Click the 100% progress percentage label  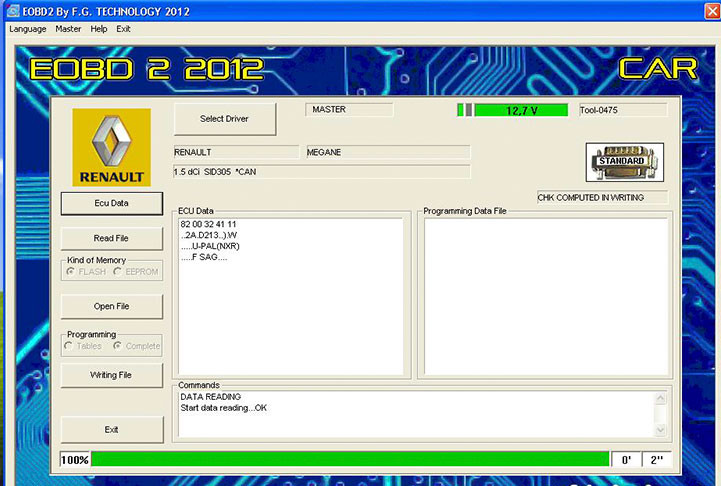click(75, 460)
